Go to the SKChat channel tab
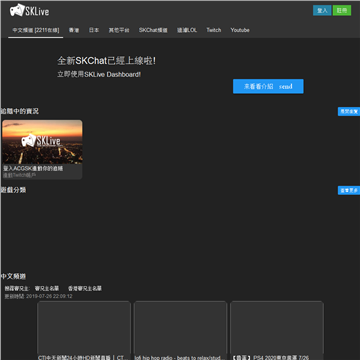This screenshot has height=360, width=360. coord(153,30)
